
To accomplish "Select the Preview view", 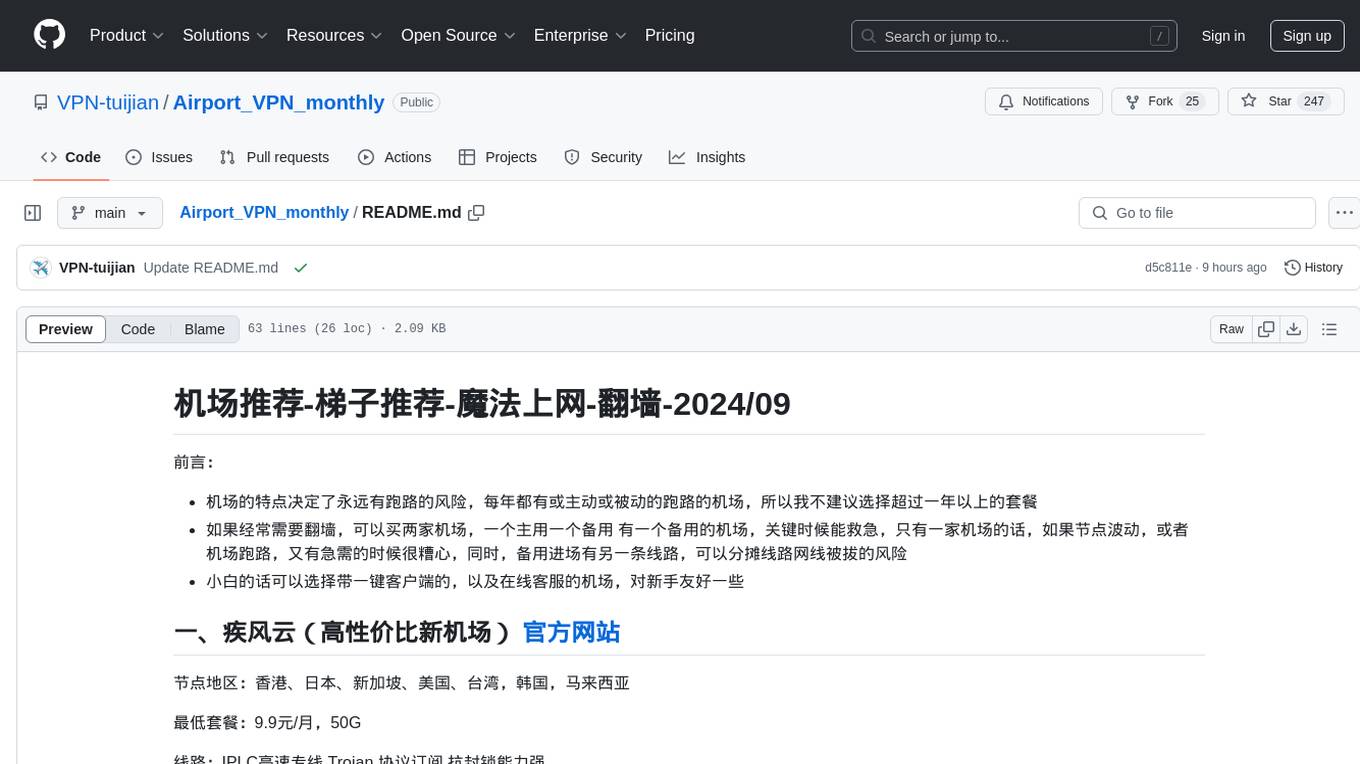I will [66, 329].
